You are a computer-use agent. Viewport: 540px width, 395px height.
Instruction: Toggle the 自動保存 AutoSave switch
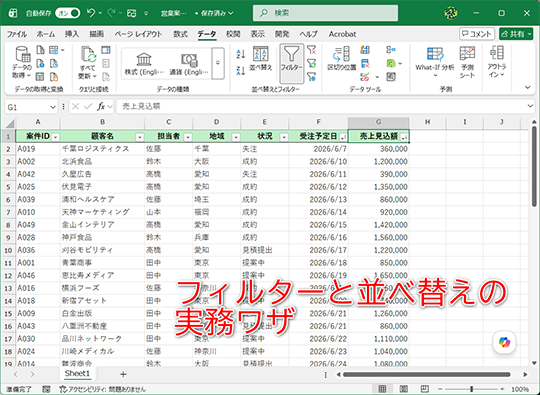pyautogui.click(x=68, y=13)
